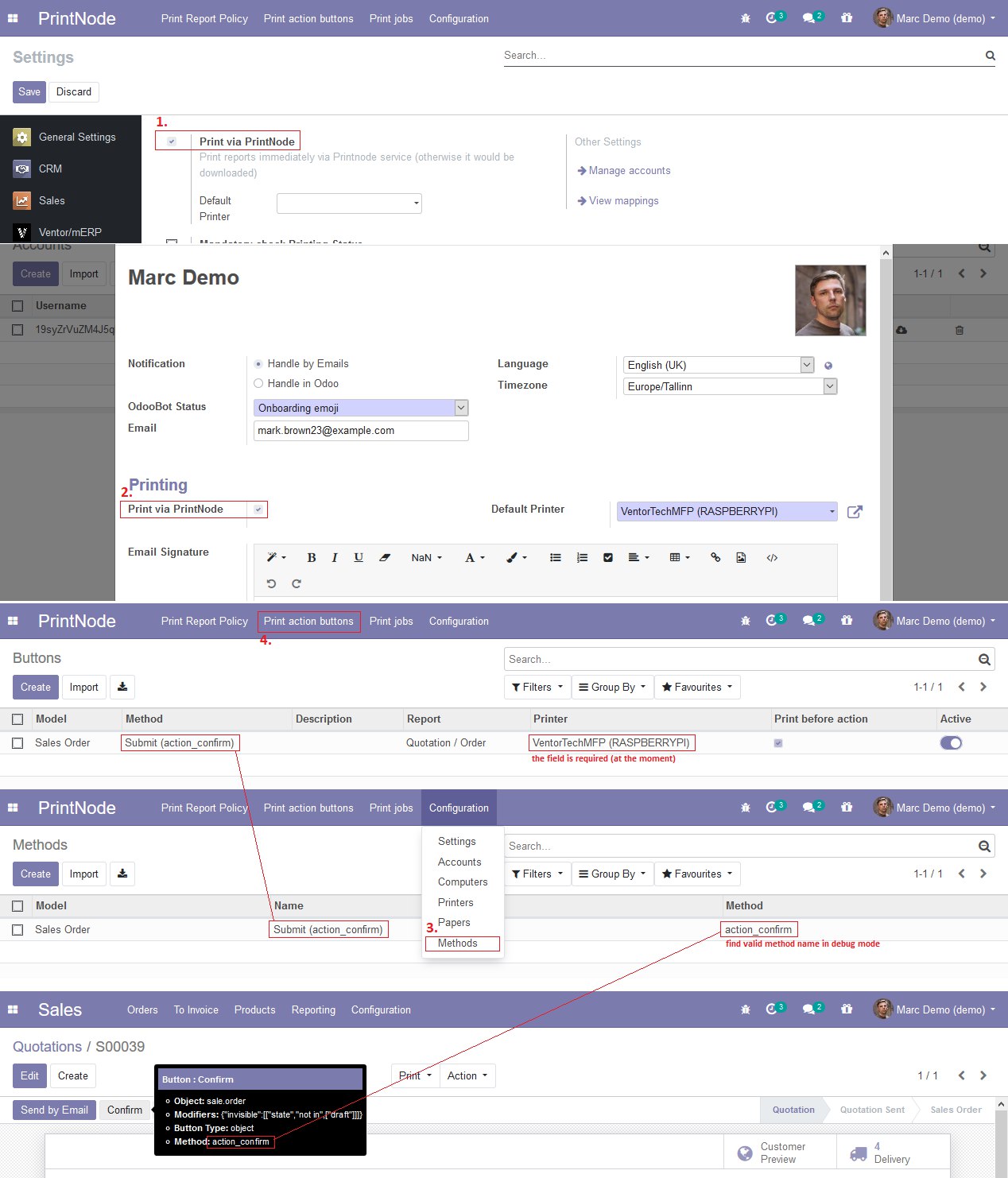Open Filters dropdown on the Buttons page
The image size is (1008, 1178).
(x=537, y=687)
